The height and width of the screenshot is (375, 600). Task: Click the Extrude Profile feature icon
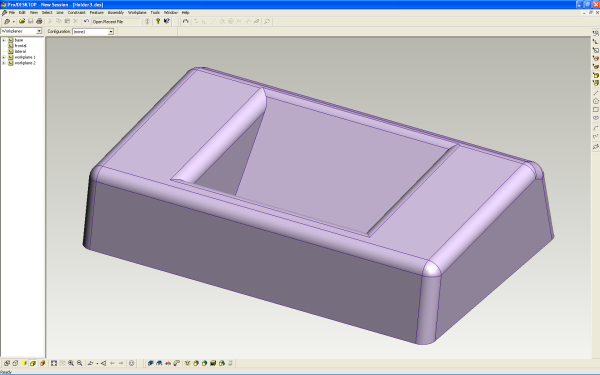pos(151,363)
